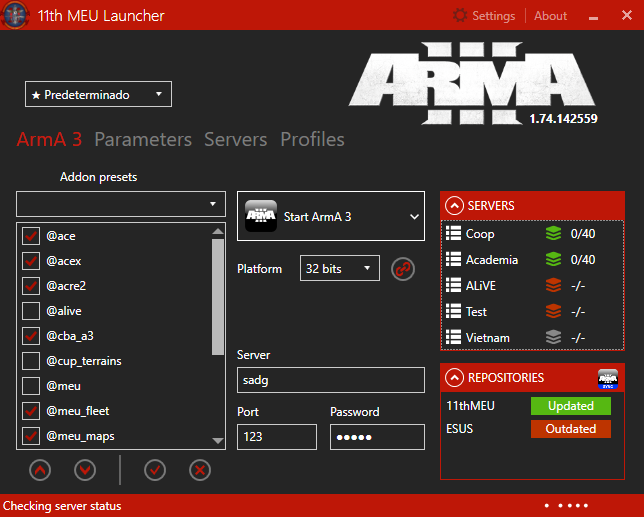Viewport: 644px width, 517px height.
Task: Click the move addon up arrow icon
Action: (40, 470)
